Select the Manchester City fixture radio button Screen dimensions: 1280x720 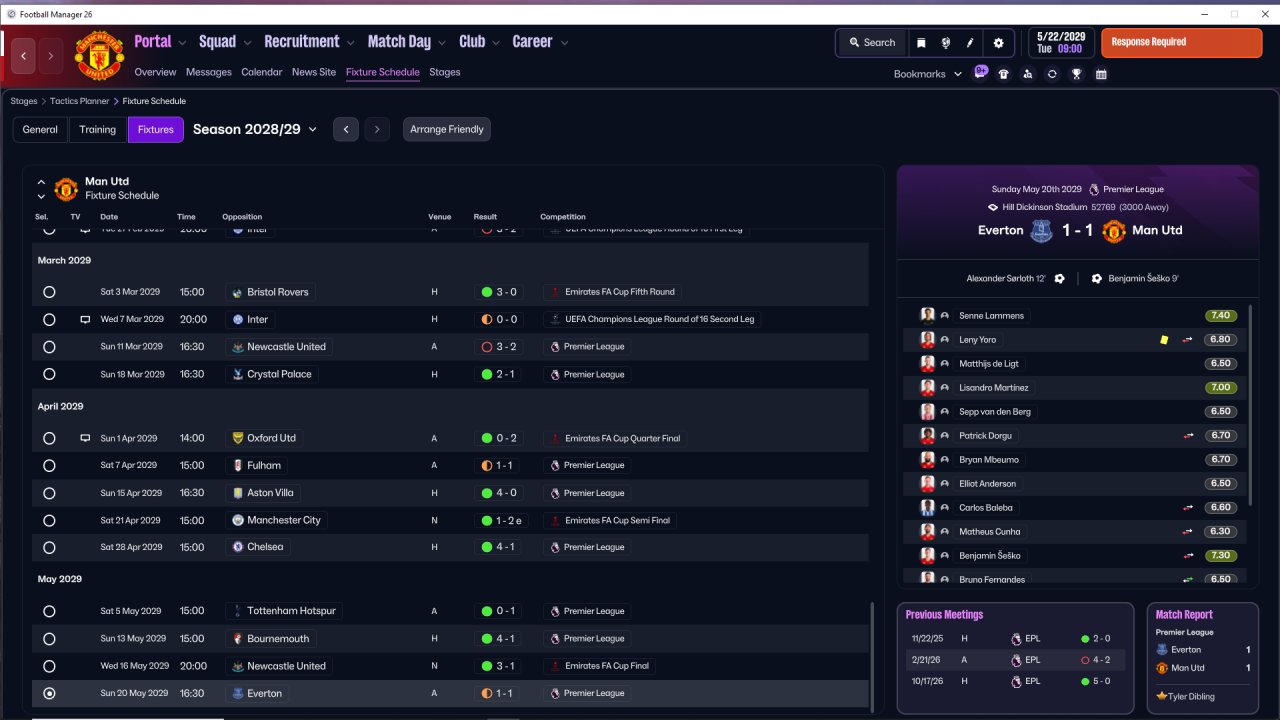pyautogui.click(x=49, y=520)
